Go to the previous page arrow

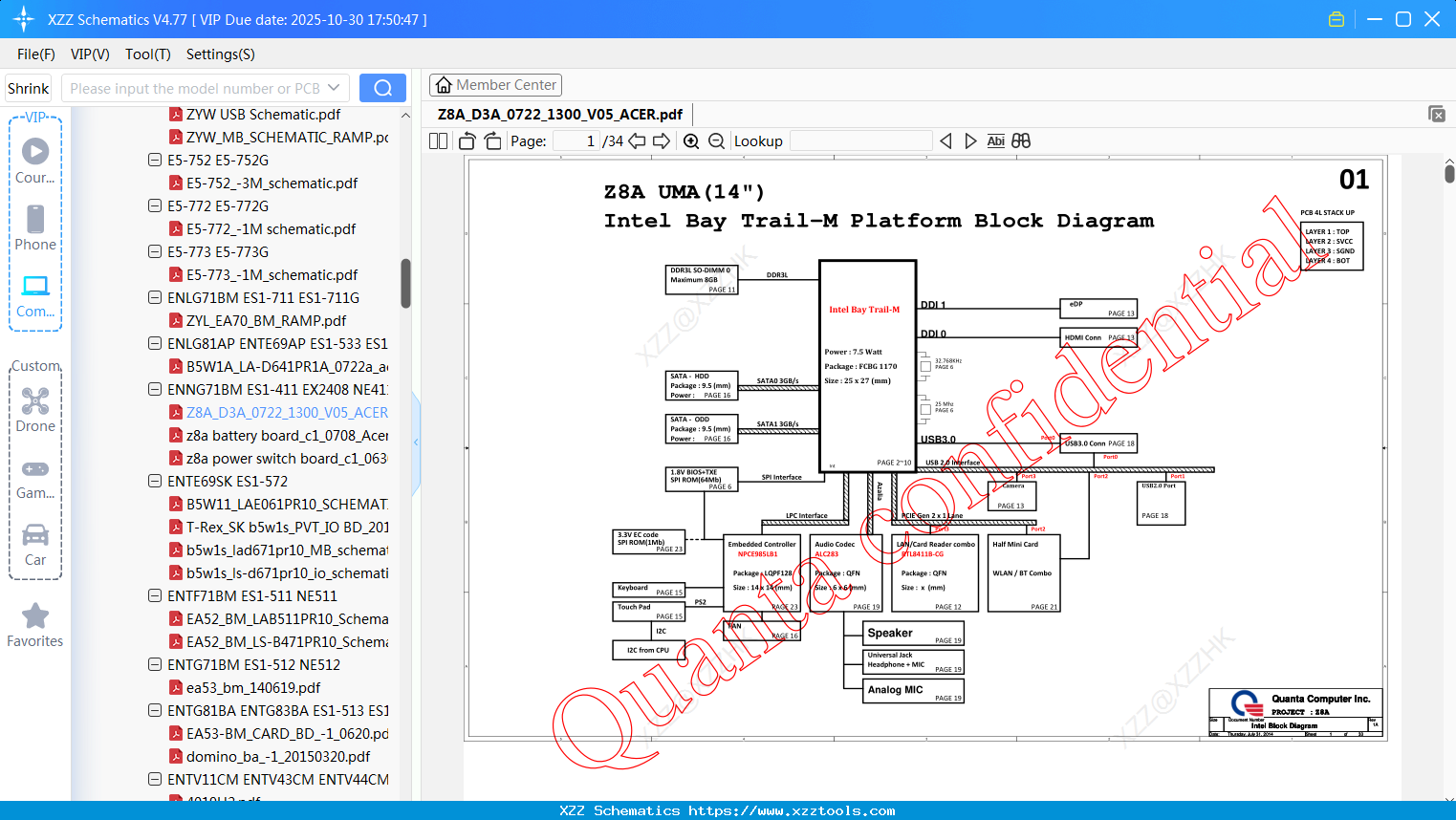[637, 141]
